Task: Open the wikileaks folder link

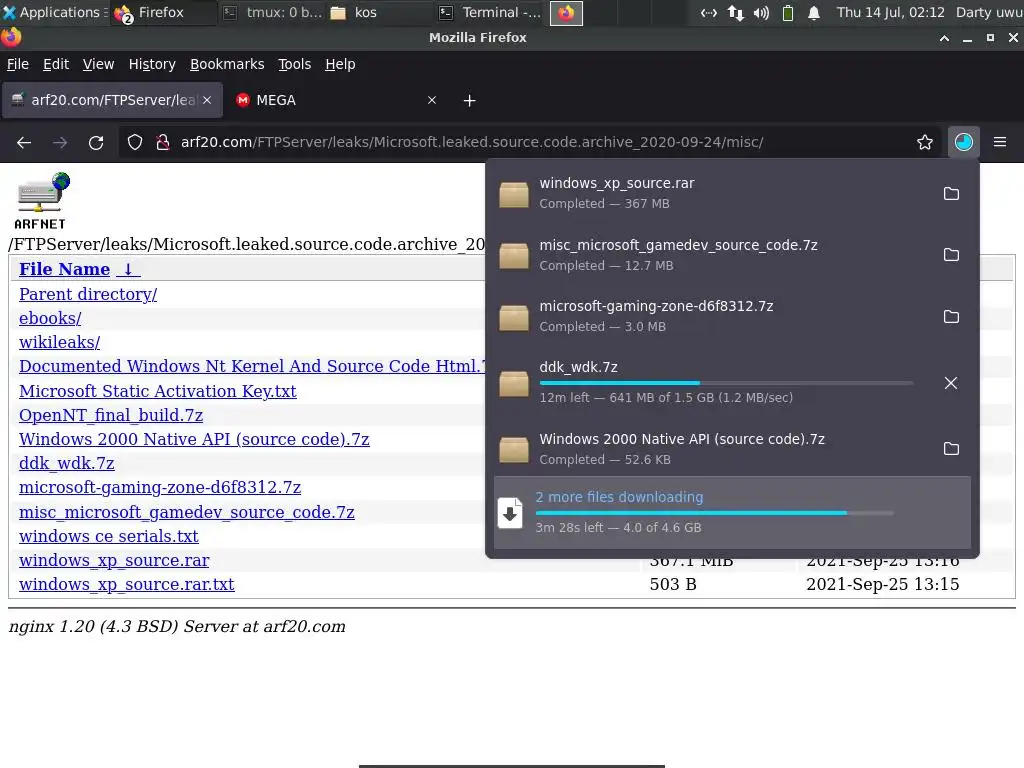Action: (59, 342)
